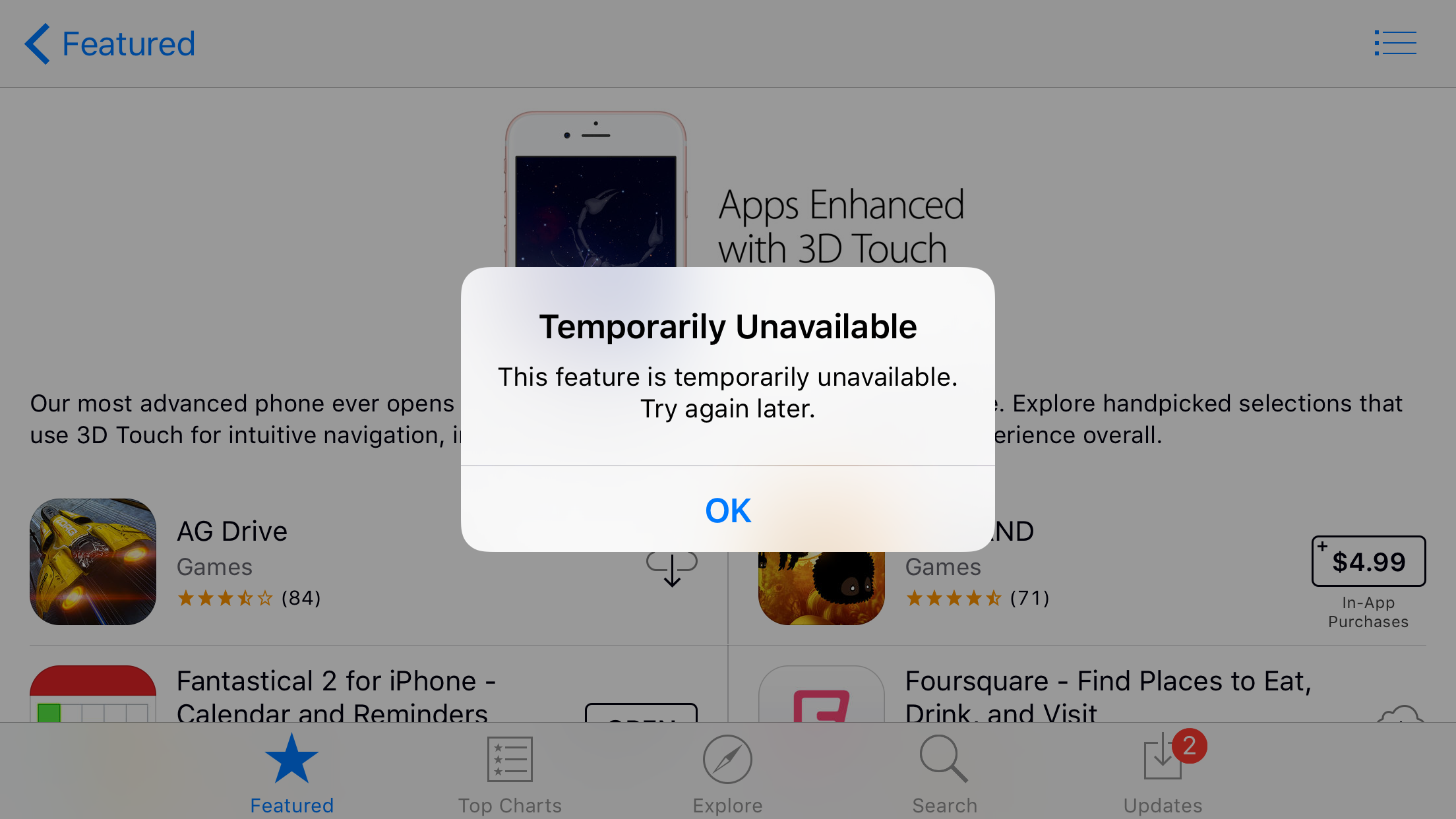Open Updates with badge icon
Image resolution: width=1456 pixels, height=819 pixels.
[1164, 770]
